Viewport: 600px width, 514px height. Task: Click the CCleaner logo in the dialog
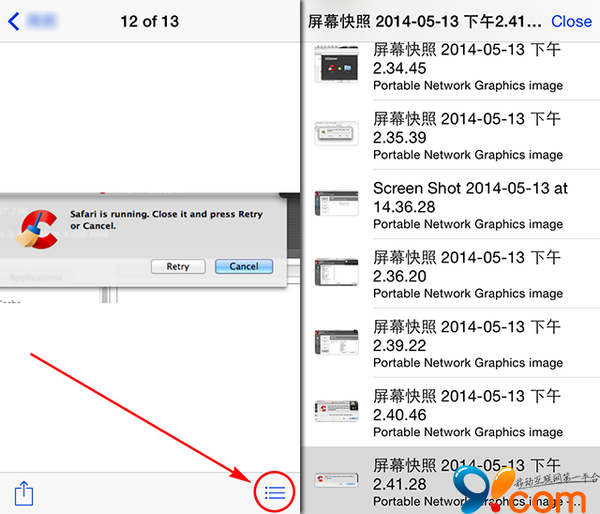[x=37, y=229]
